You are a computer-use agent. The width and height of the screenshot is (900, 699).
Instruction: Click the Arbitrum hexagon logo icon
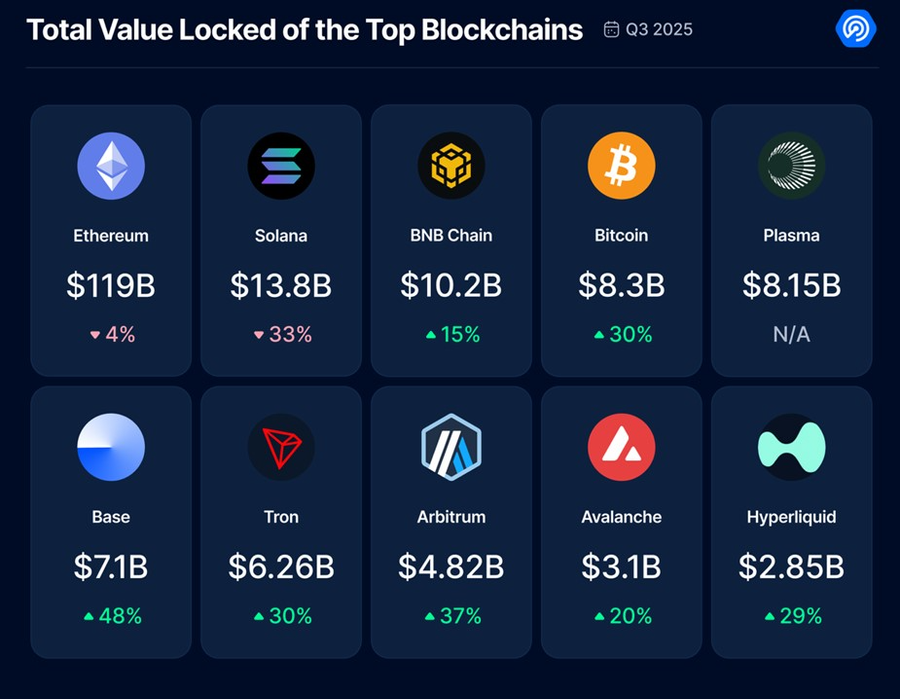coord(451,447)
